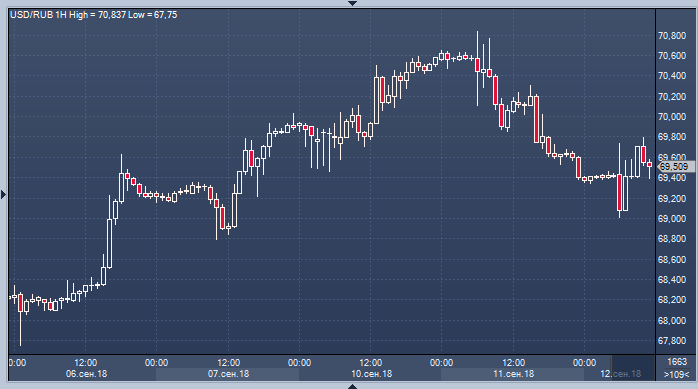
Task: Click the 1663 total bars counter
Action: pyautogui.click(x=677, y=362)
